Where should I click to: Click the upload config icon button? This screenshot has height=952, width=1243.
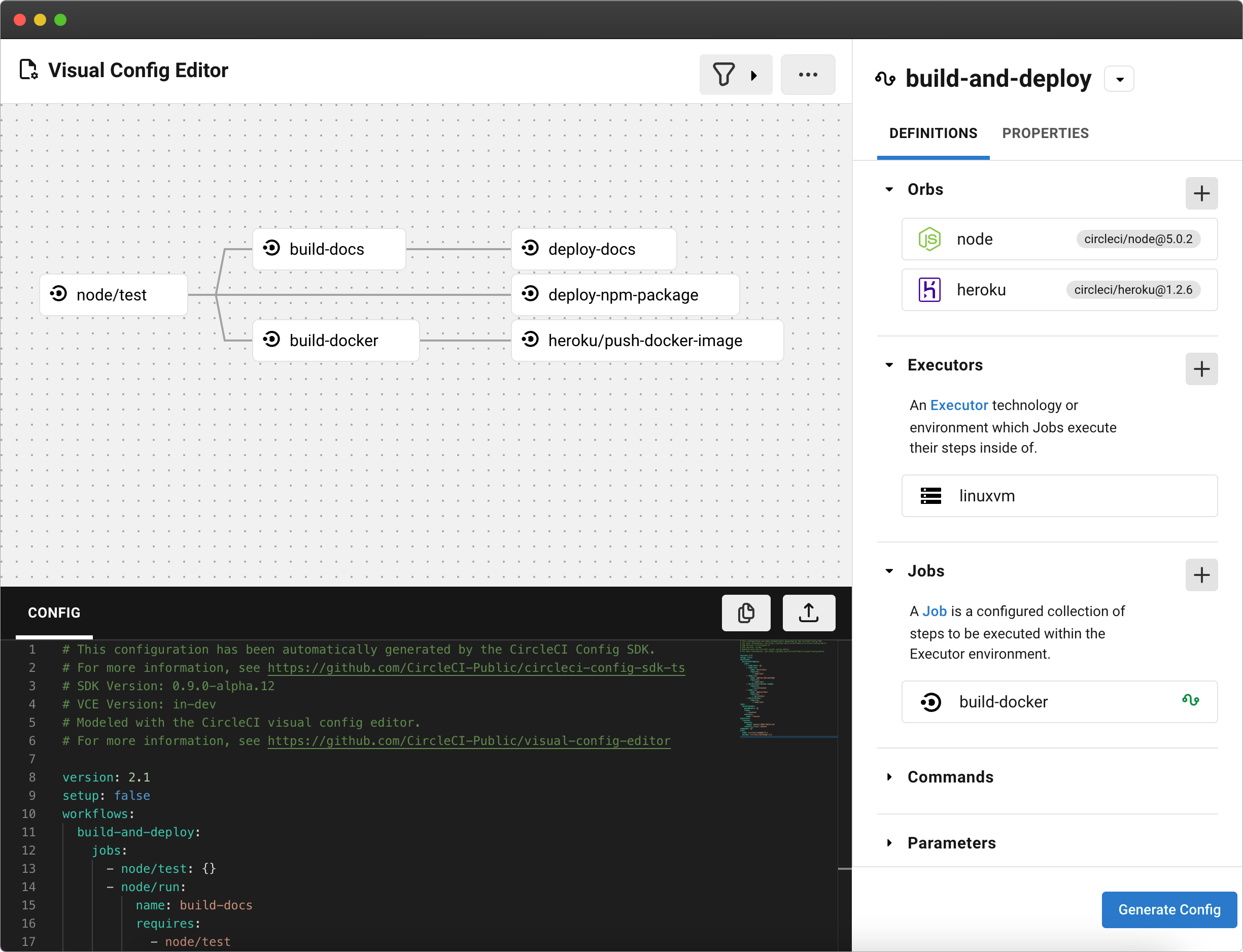(x=809, y=613)
